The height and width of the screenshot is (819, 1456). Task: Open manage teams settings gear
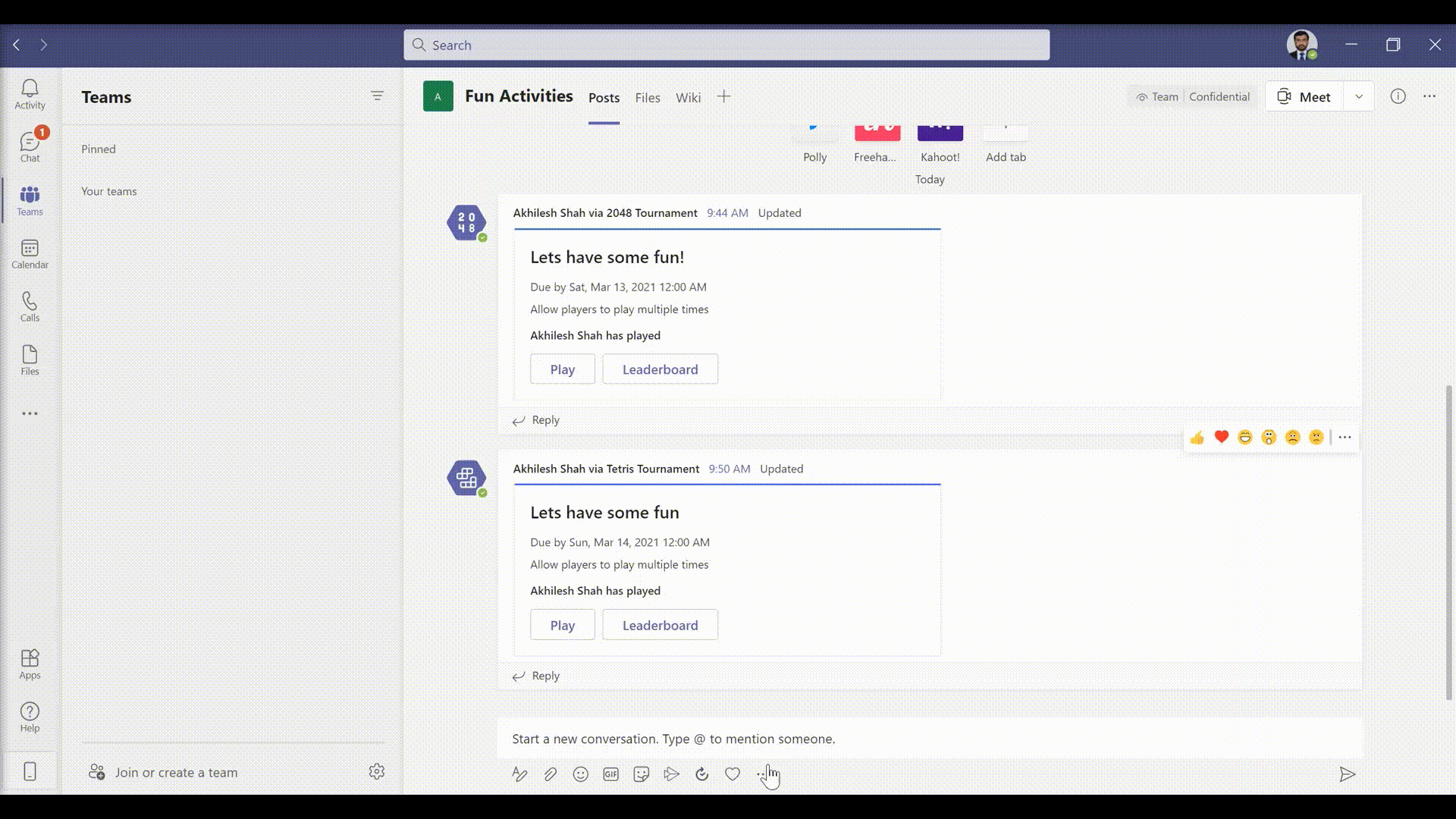pyautogui.click(x=377, y=771)
